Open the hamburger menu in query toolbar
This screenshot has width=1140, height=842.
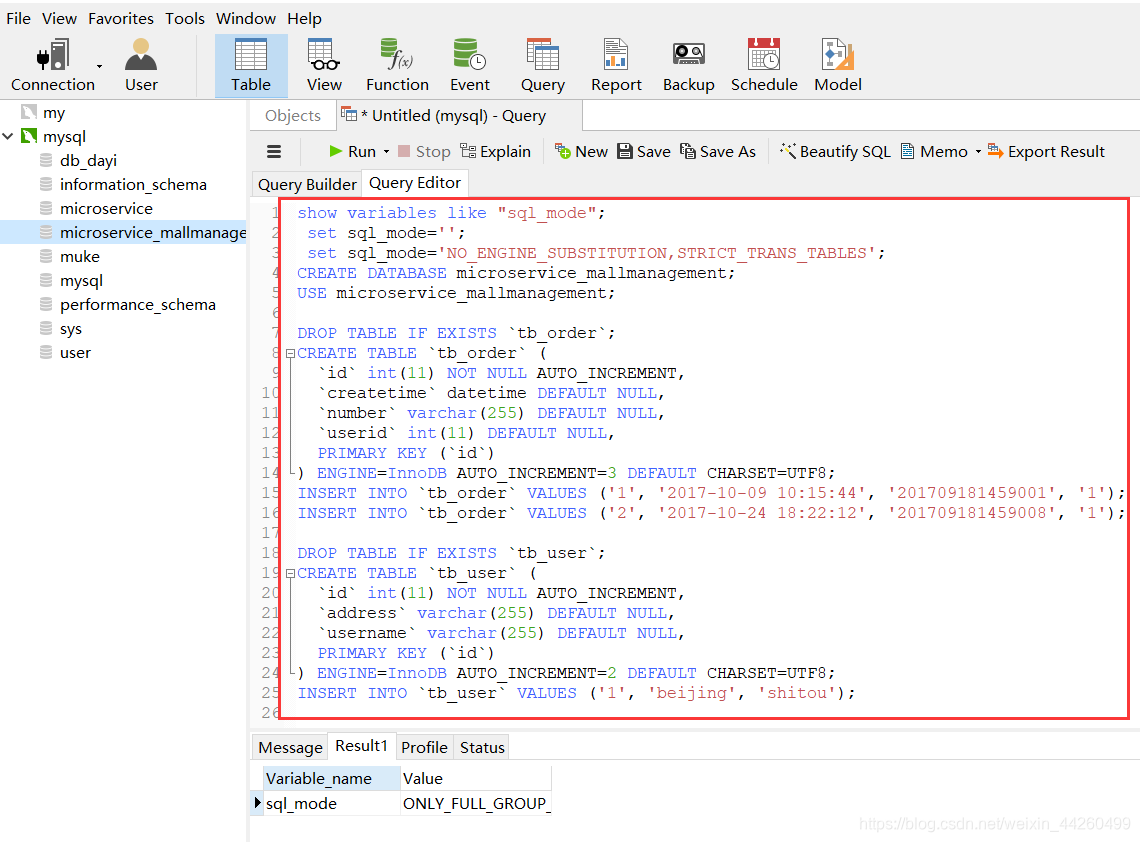pos(274,151)
